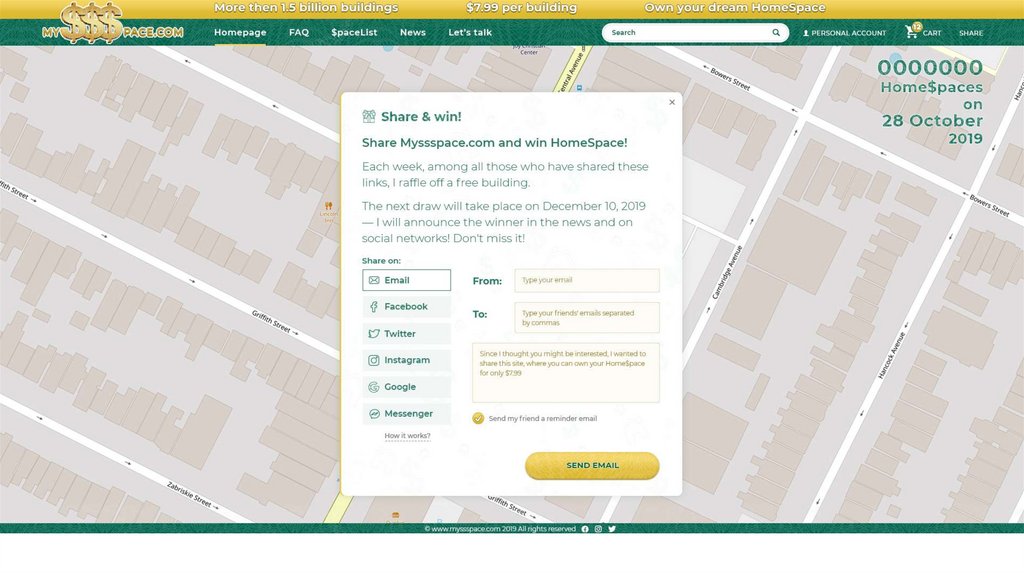The image size is (1024, 574).
Task: Click the From email input field
Action: 587,280
